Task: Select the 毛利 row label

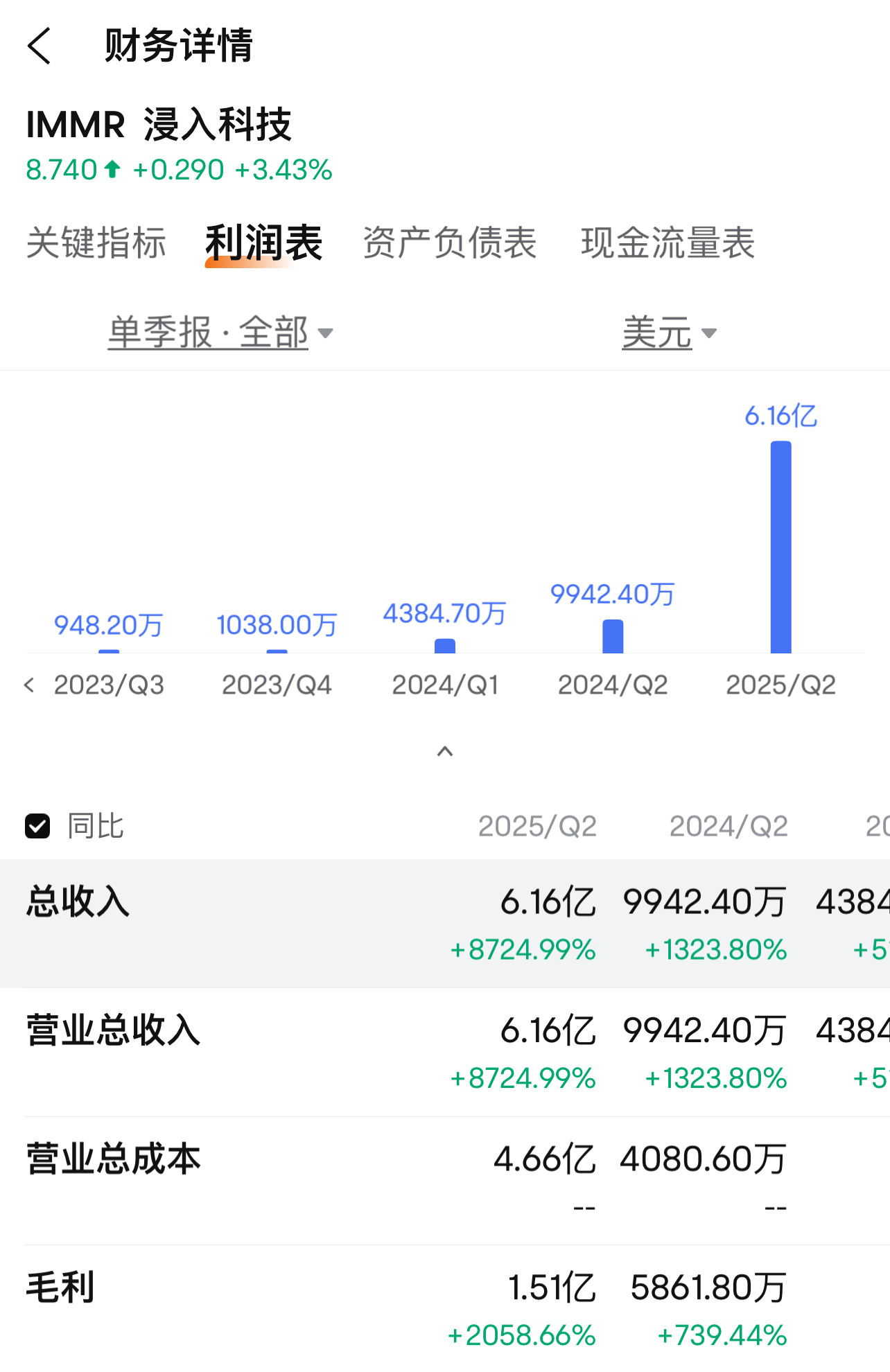Action: coord(60,1287)
